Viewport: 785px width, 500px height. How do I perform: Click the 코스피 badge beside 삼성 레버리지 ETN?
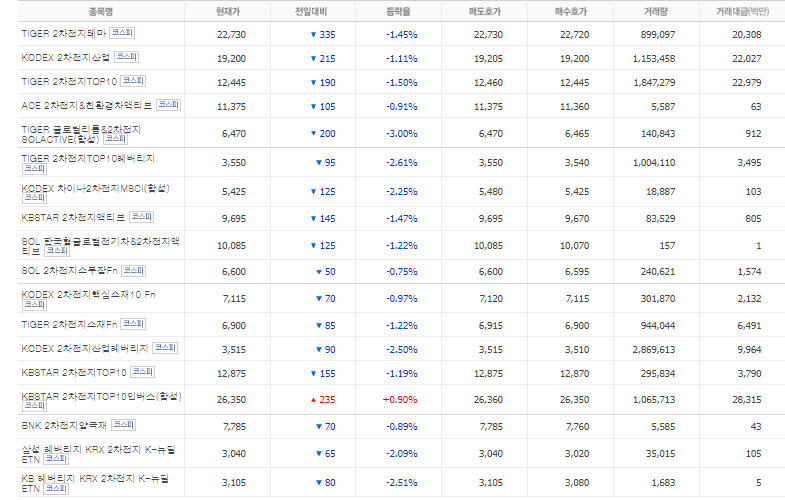56,459
